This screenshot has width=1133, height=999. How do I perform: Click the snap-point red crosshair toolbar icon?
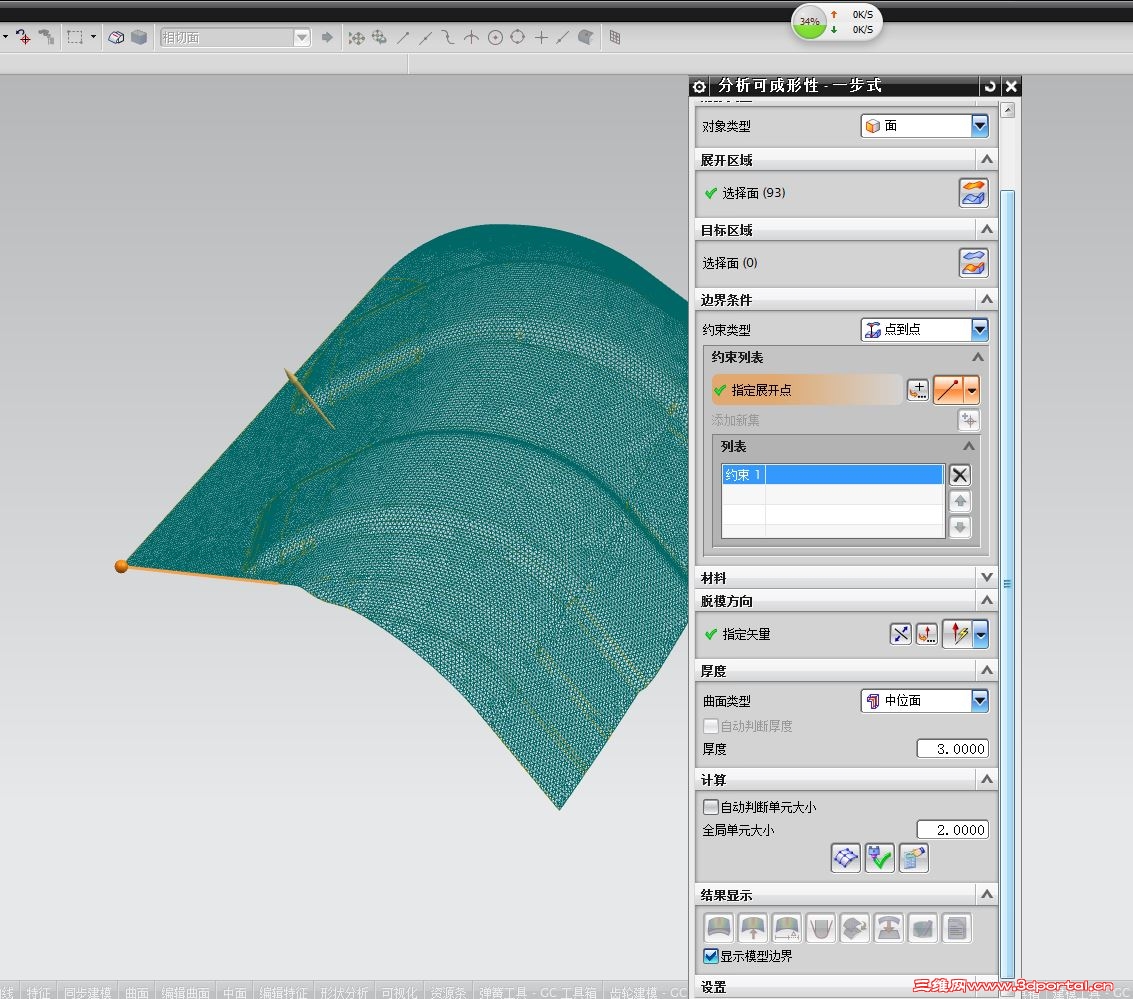(23, 37)
